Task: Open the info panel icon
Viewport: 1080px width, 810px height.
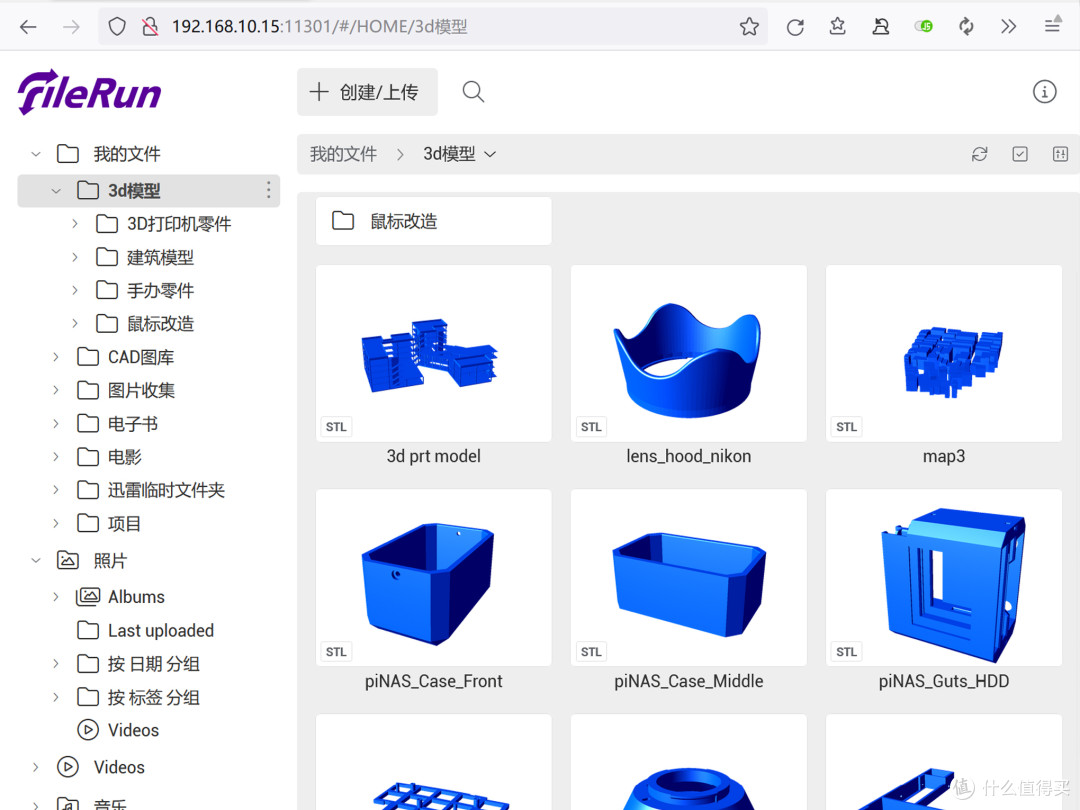Action: click(1044, 92)
